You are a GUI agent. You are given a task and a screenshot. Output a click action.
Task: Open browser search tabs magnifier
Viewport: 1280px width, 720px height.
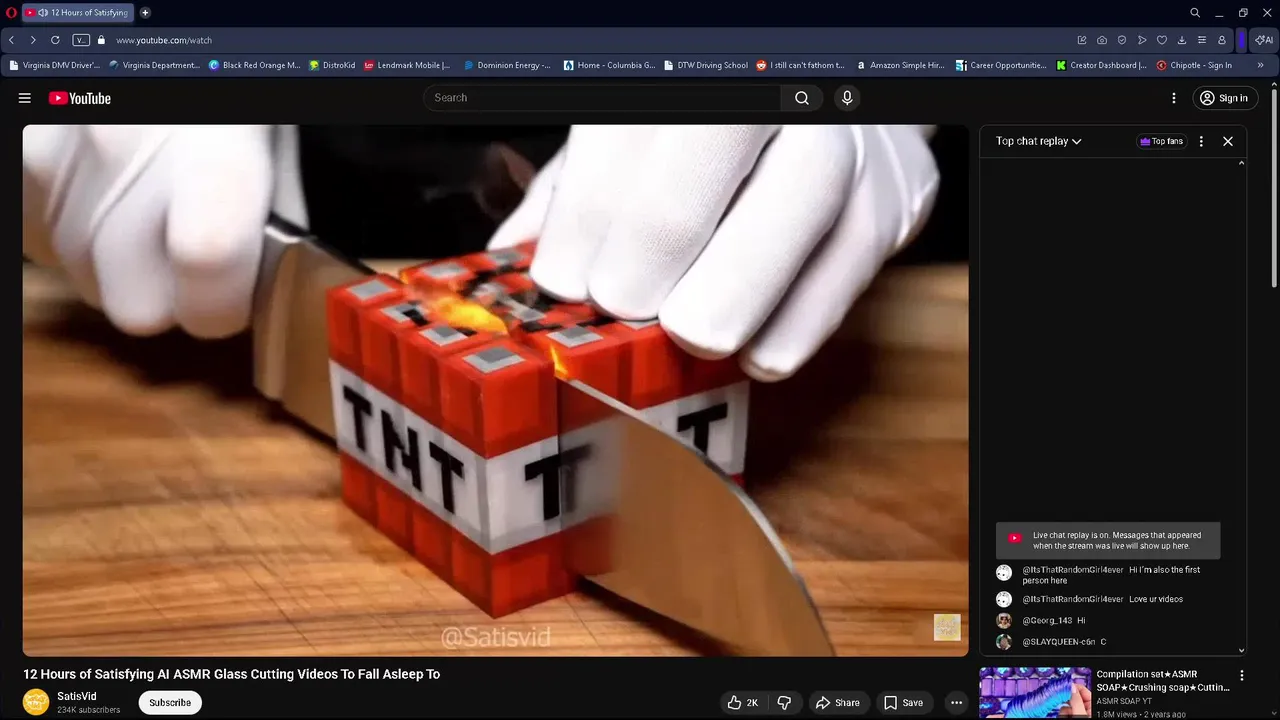[x=1195, y=13]
